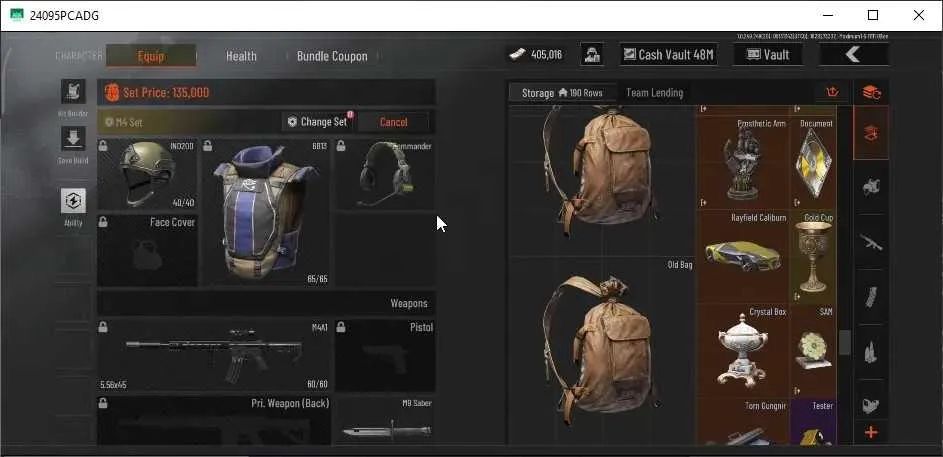Viewport: 943px width, 457px height.
Task: Click the Save Build download icon
Action: [x=73, y=139]
